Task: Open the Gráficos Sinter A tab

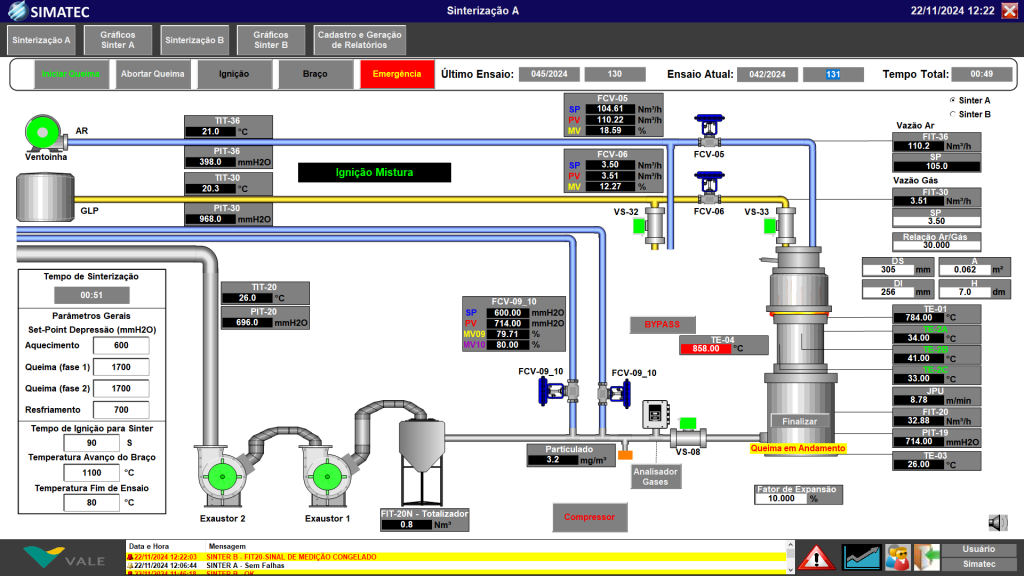Action: click(x=118, y=40)
